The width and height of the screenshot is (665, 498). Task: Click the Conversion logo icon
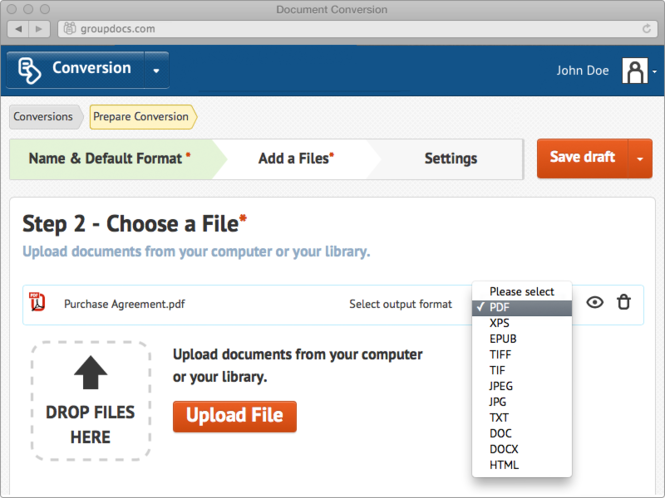click(29, 70)
